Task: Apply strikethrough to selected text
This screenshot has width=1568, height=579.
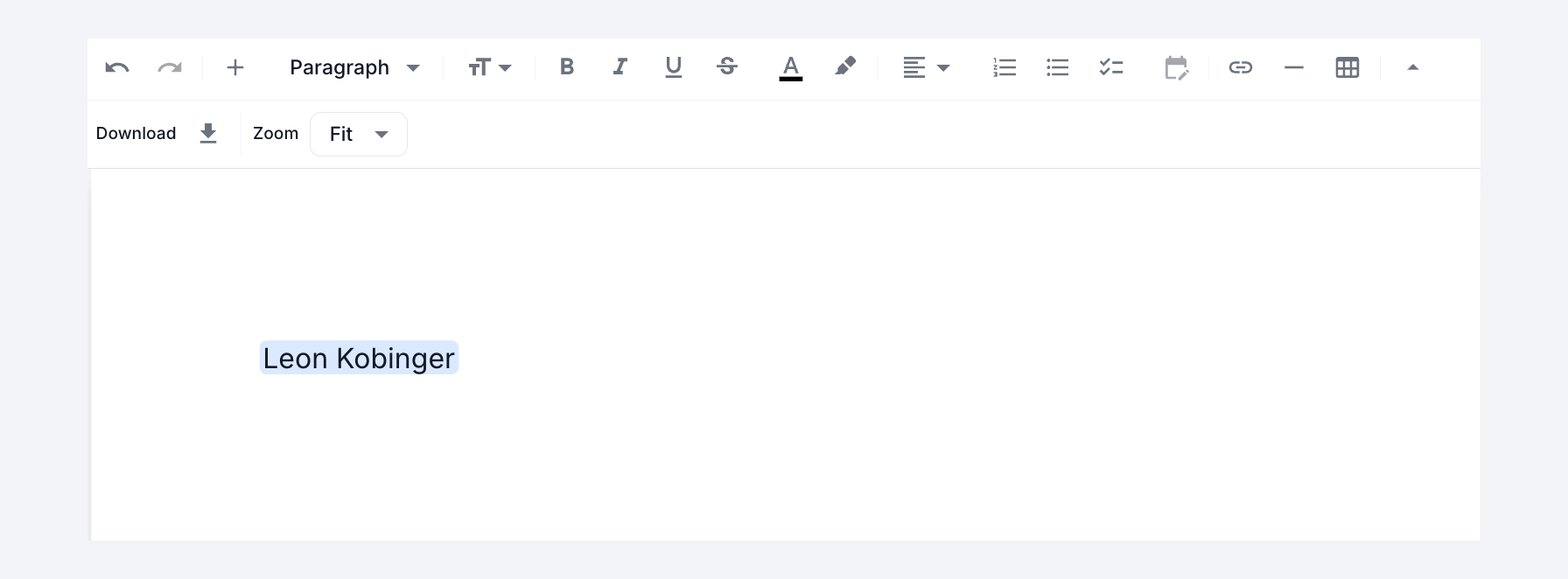Action: (x=727, y=66)
